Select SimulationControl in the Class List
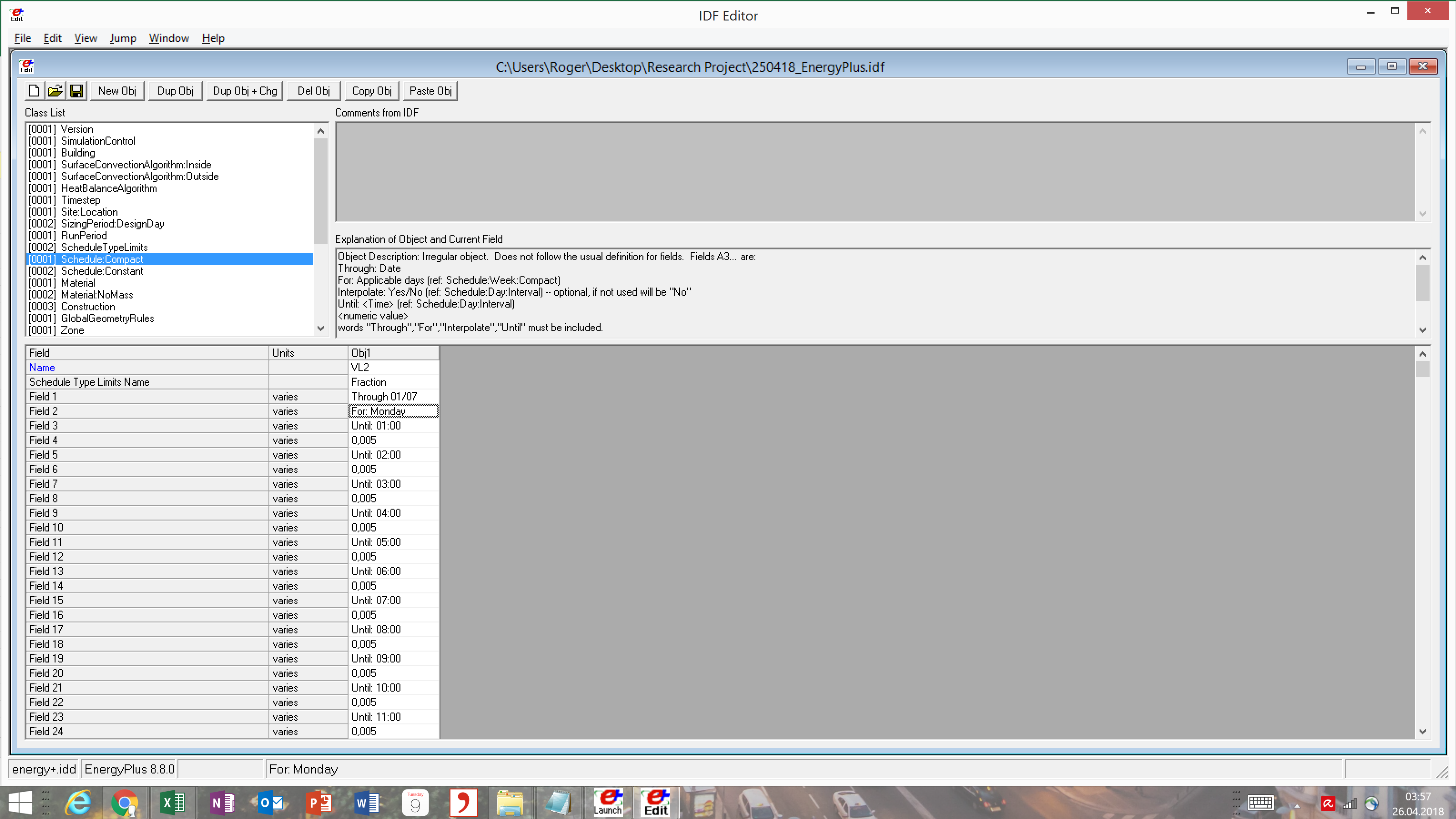The width and height of the screenshot is (1456, 819). (x=170, y=142)
